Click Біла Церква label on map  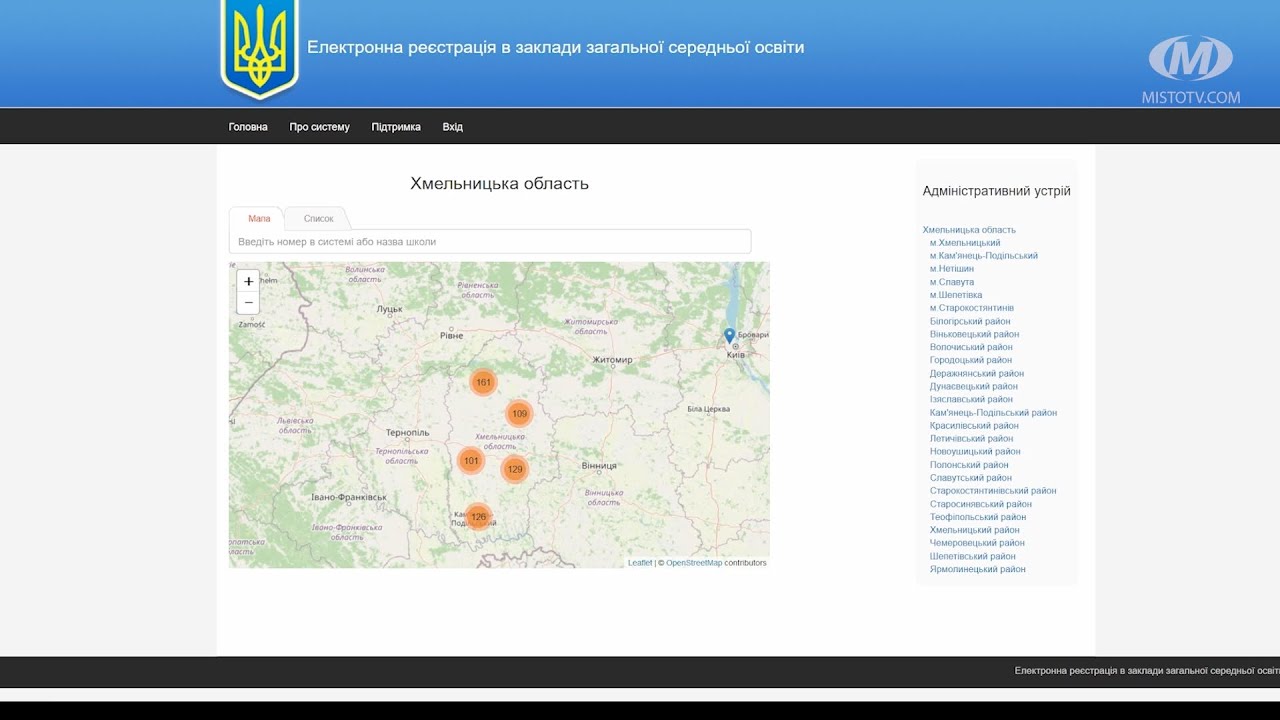click(709, 409)
